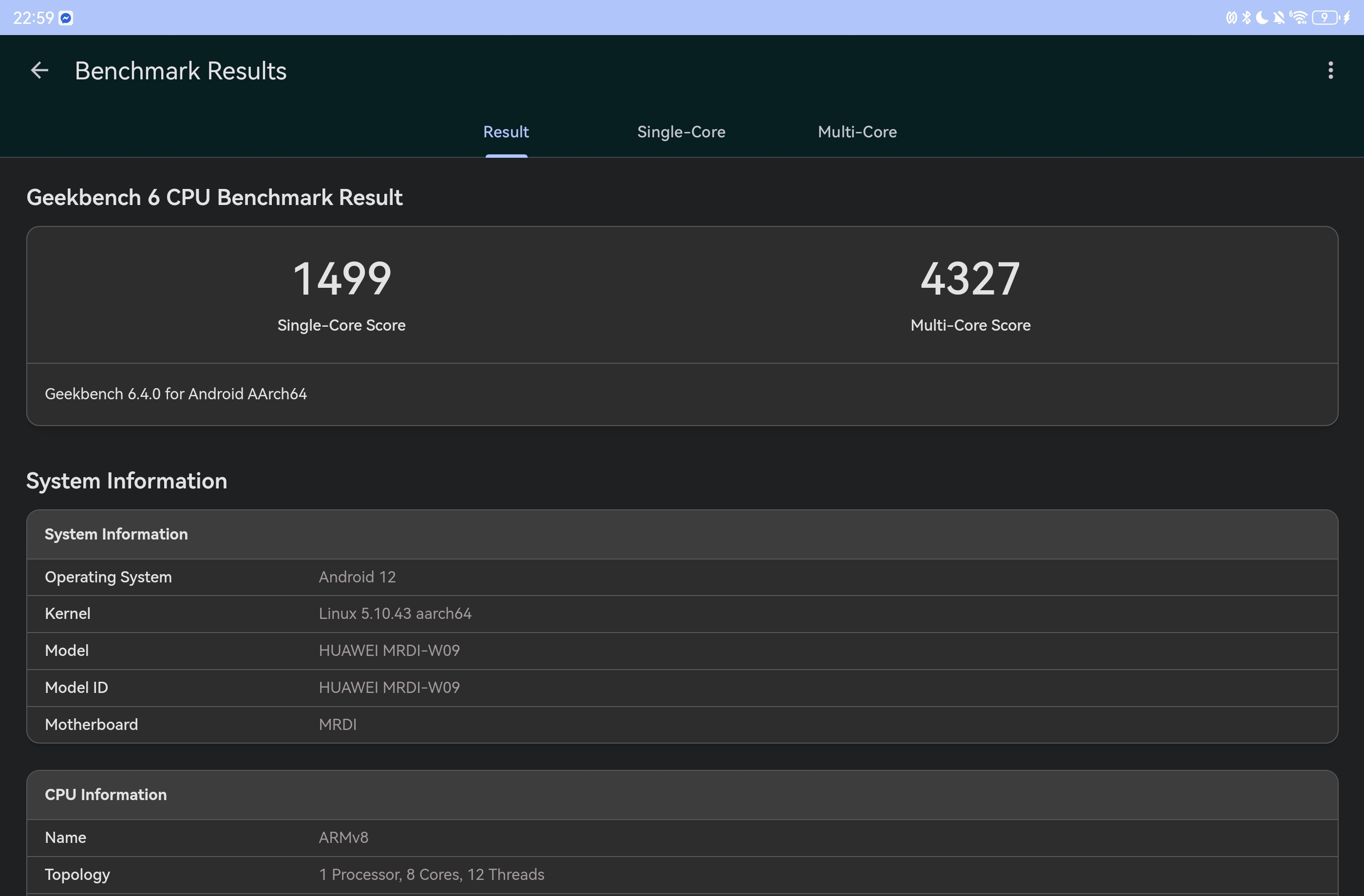
Task: Tap the multi-core score 4327
Action: [x=970, y=279]
